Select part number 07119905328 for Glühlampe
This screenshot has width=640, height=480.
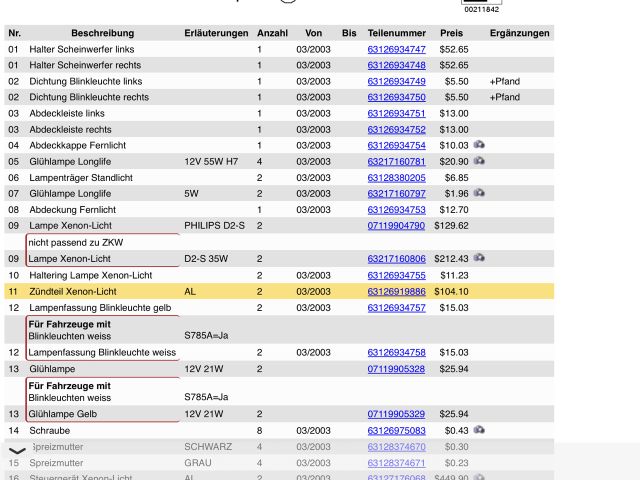coord(396,369)
